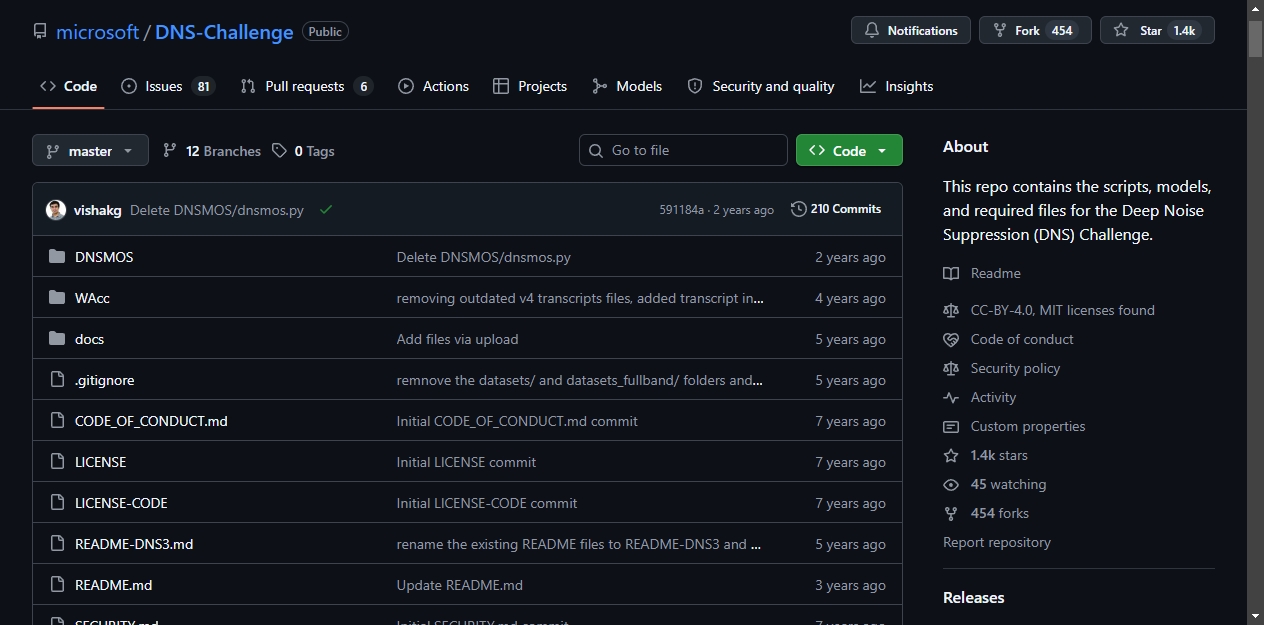This screenshot has height=625, width=1264.
Task: Open the Models tab
Action: pyautogui.click(x=627, y=86)
